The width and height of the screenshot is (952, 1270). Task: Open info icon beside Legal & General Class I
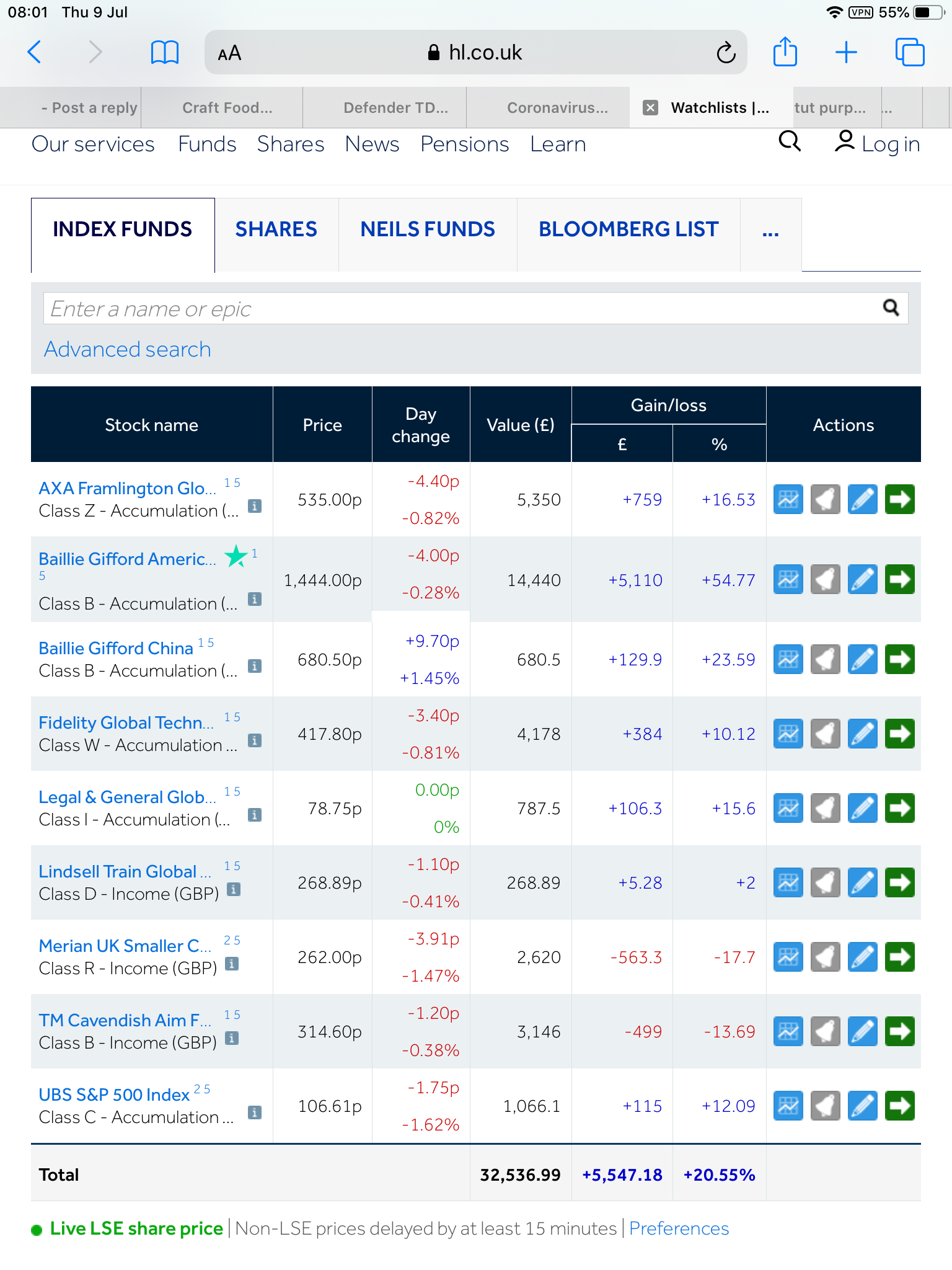[254, 815]
